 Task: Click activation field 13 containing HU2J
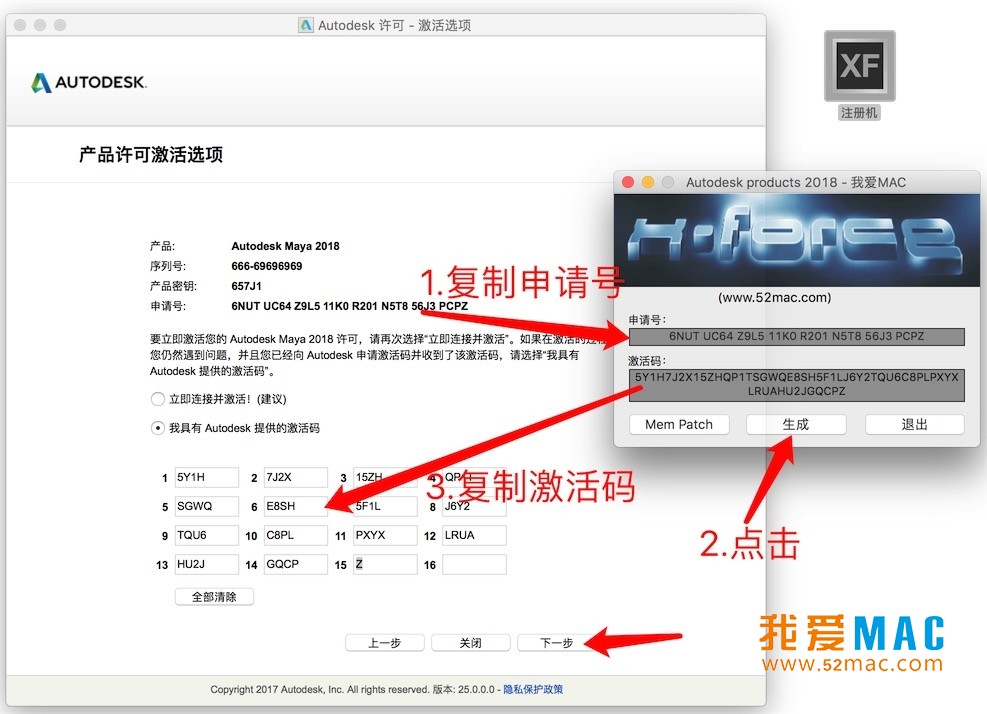tap(206, 564)
